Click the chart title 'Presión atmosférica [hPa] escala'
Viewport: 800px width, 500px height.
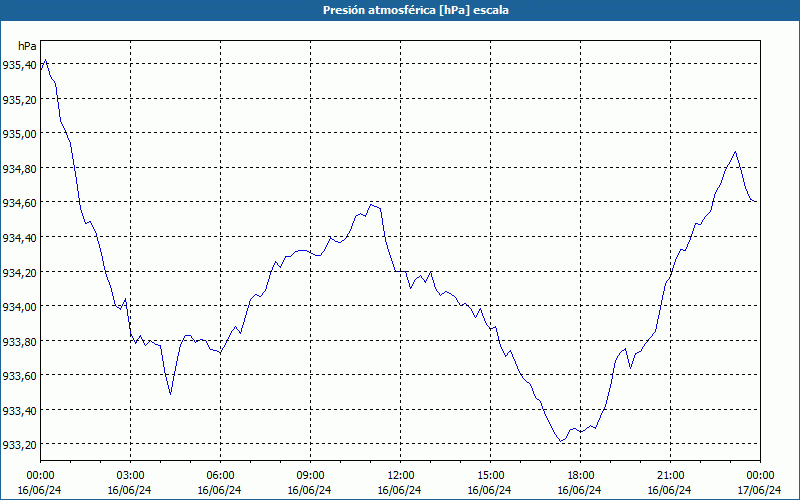pos(415,10)
